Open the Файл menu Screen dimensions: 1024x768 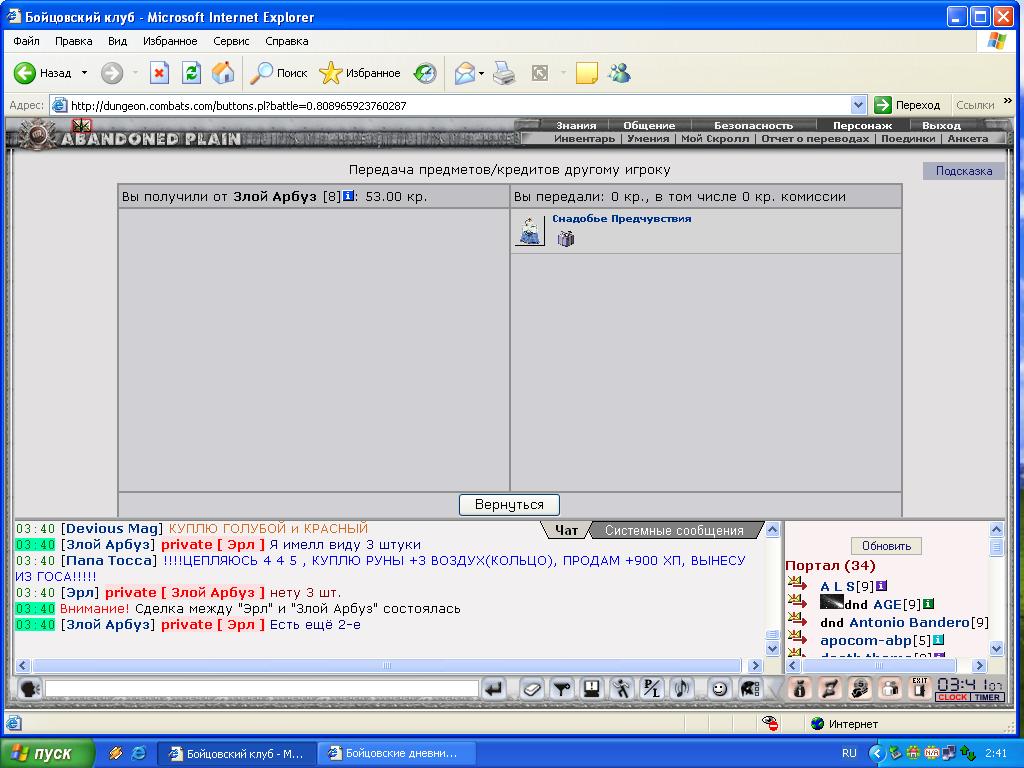click(26, 41)
